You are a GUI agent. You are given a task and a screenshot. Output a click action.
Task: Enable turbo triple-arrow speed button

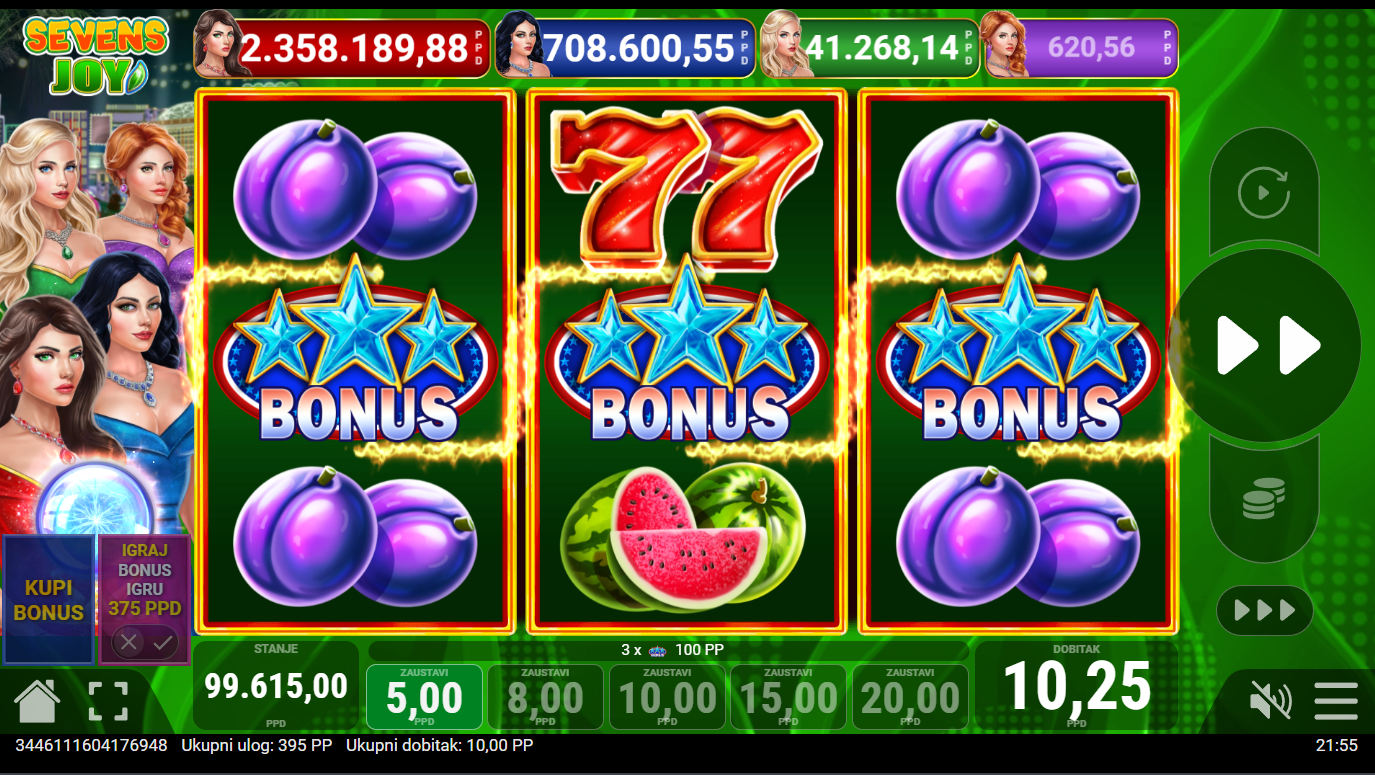click(1265, 610)
